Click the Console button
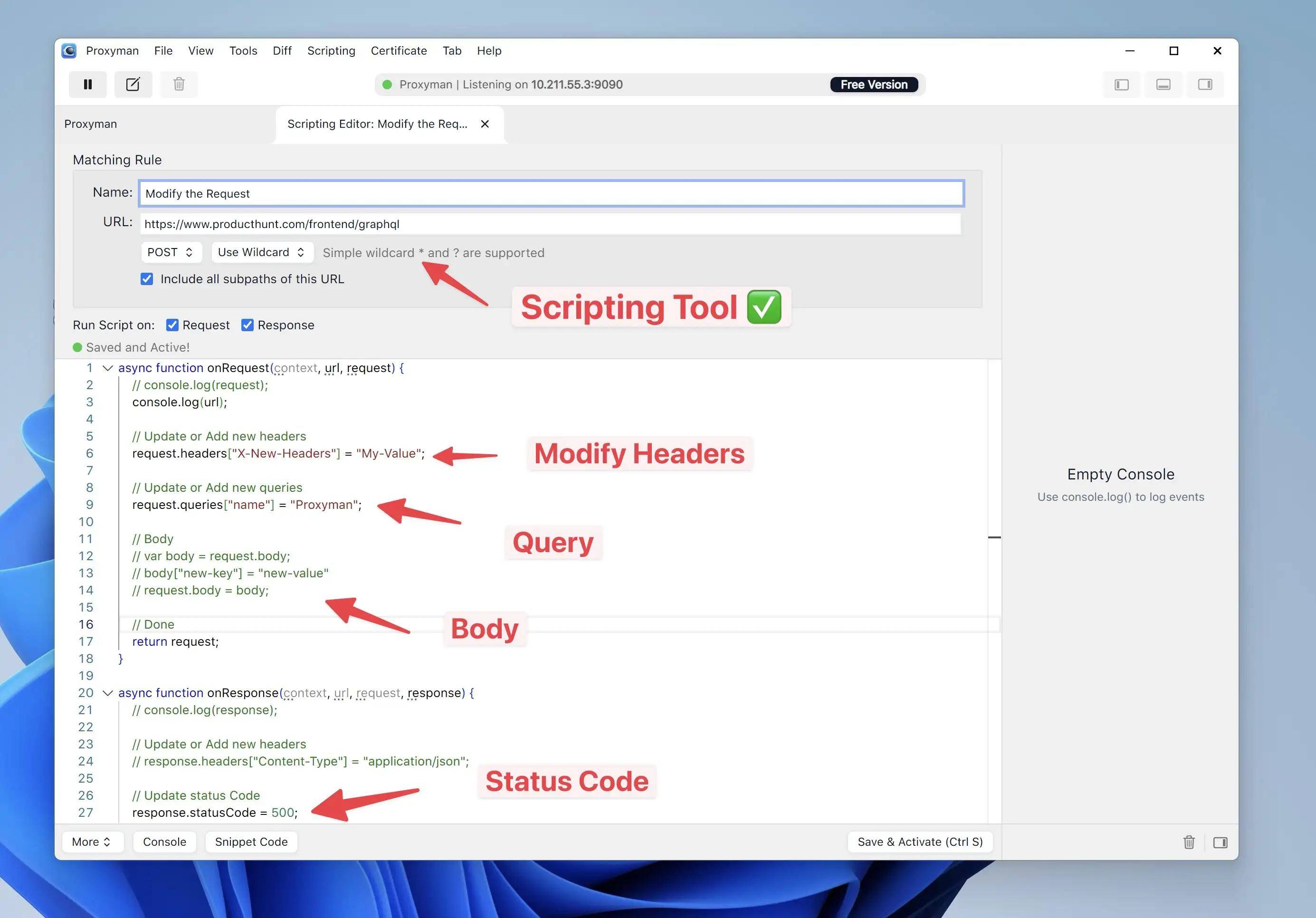Screen dimensions: 1316x918 pos(164,842)
